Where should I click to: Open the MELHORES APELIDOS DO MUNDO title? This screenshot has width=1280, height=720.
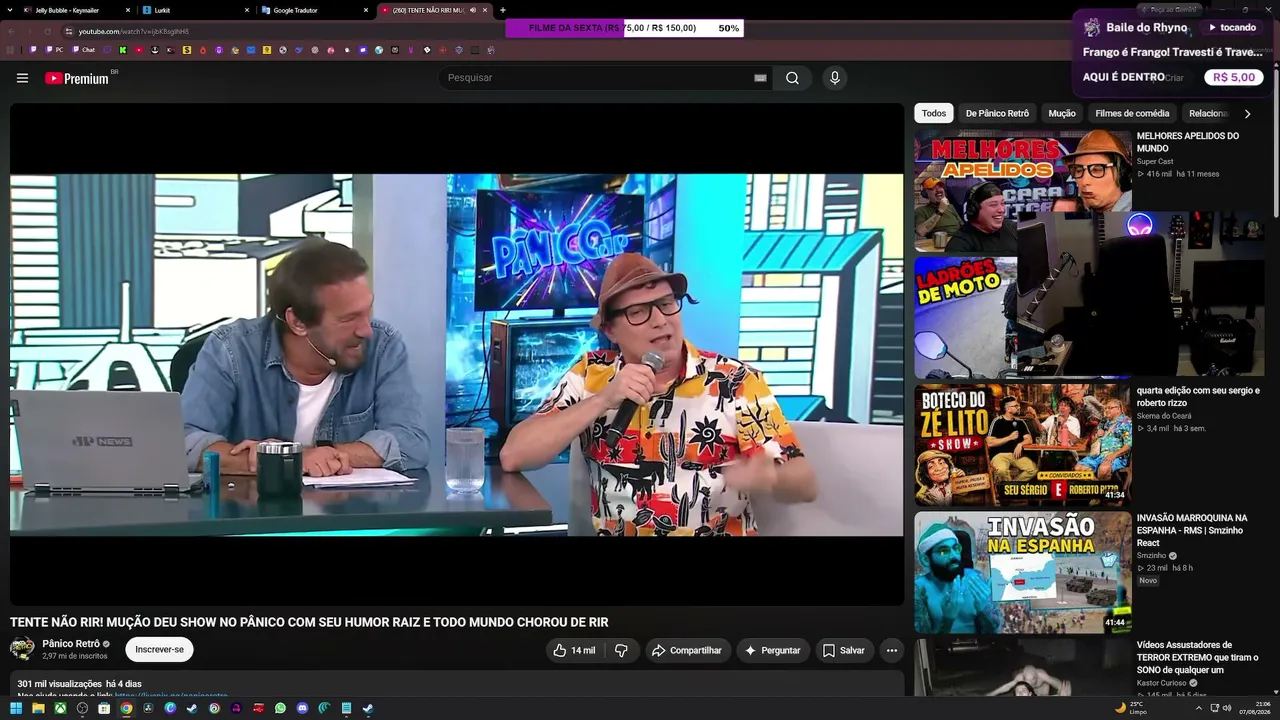pos(1188,142)
